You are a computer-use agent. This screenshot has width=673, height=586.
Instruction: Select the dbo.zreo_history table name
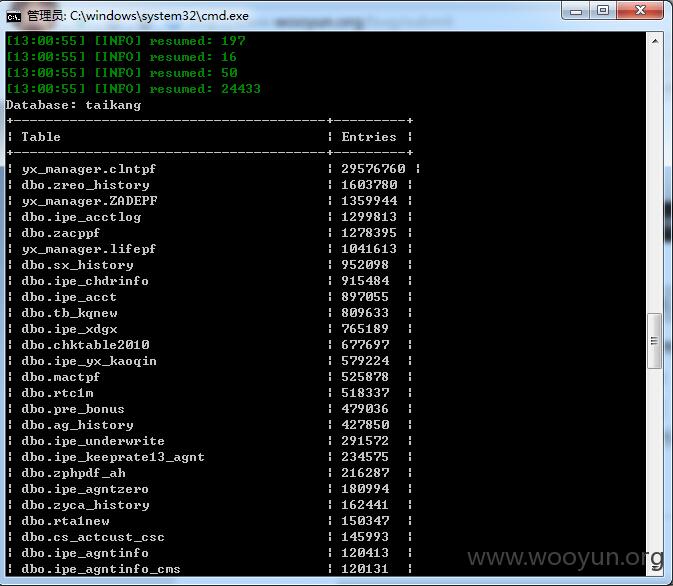click(x=85, y=185)
